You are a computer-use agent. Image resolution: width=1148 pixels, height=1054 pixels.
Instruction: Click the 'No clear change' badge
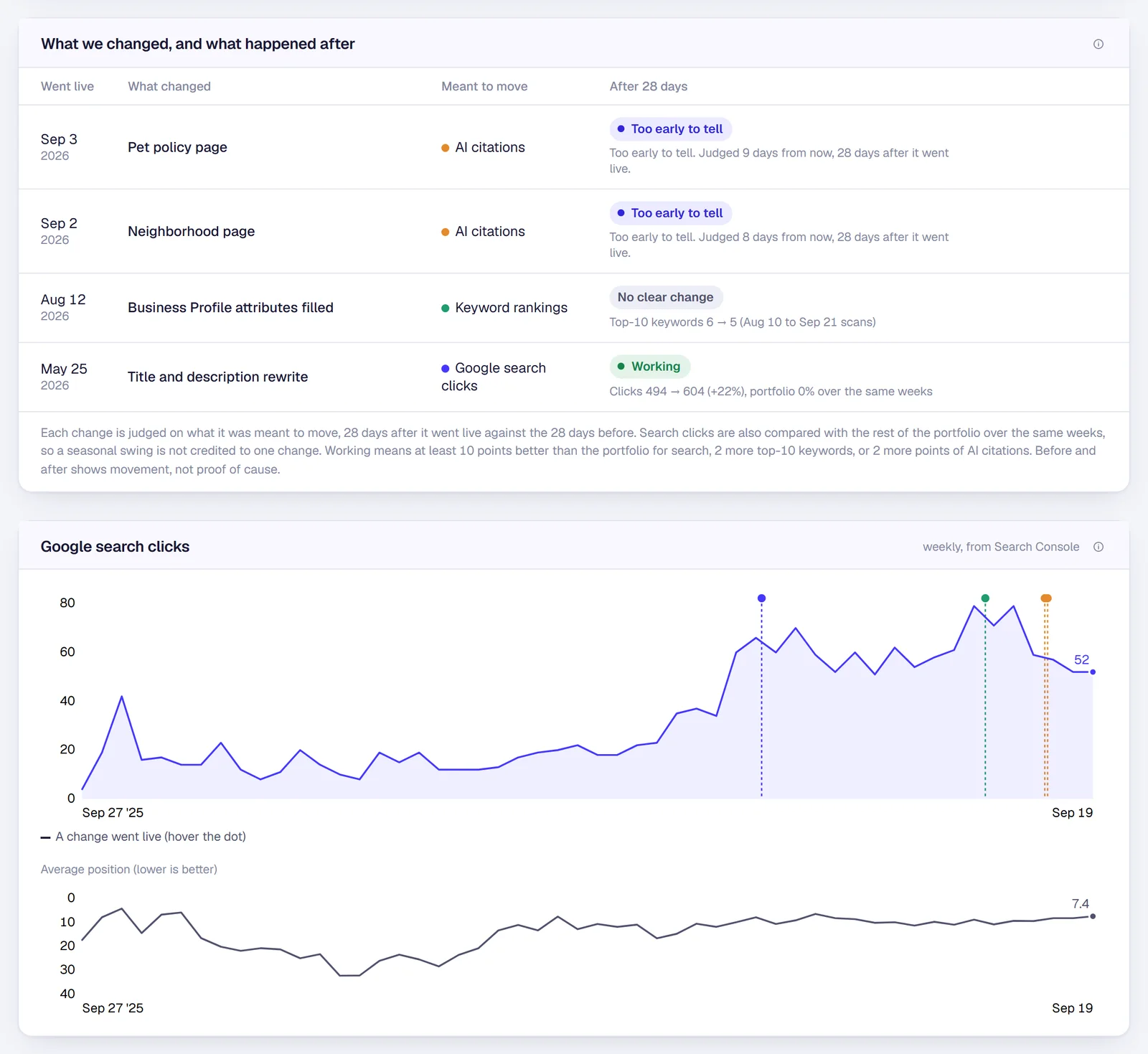coord(666,297)
